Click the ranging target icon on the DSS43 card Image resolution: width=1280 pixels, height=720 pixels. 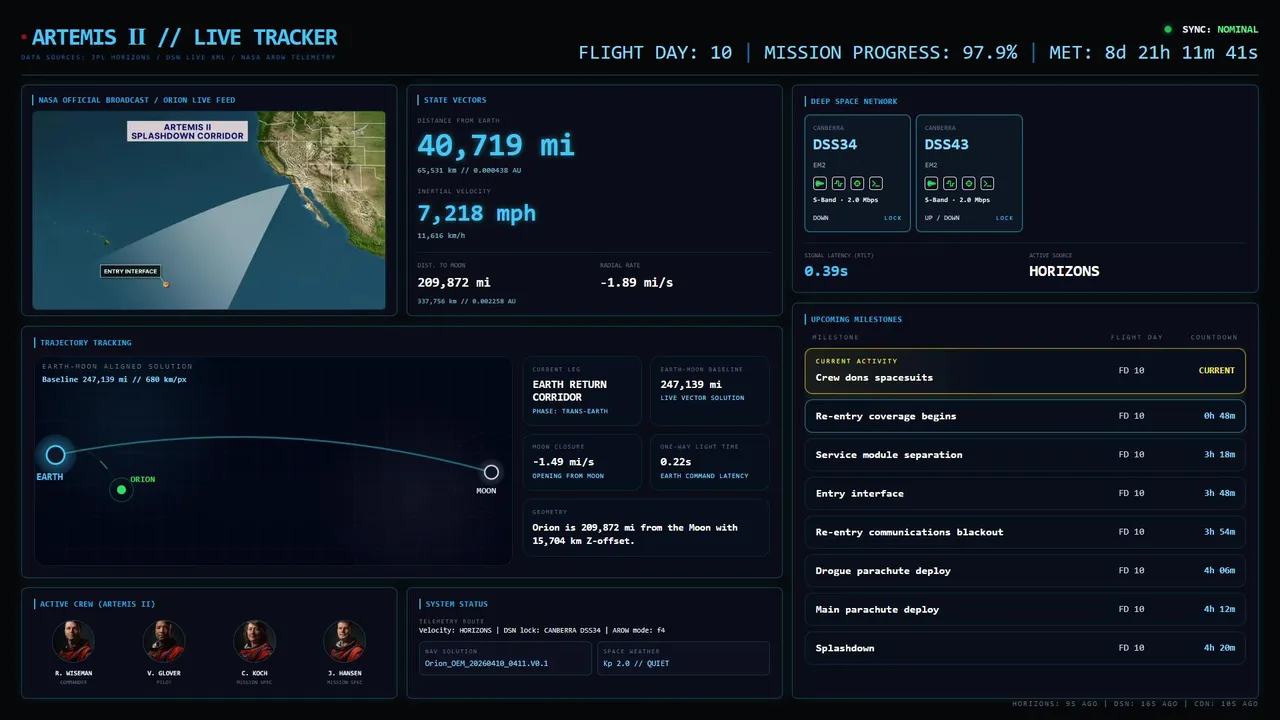[969, 184]
